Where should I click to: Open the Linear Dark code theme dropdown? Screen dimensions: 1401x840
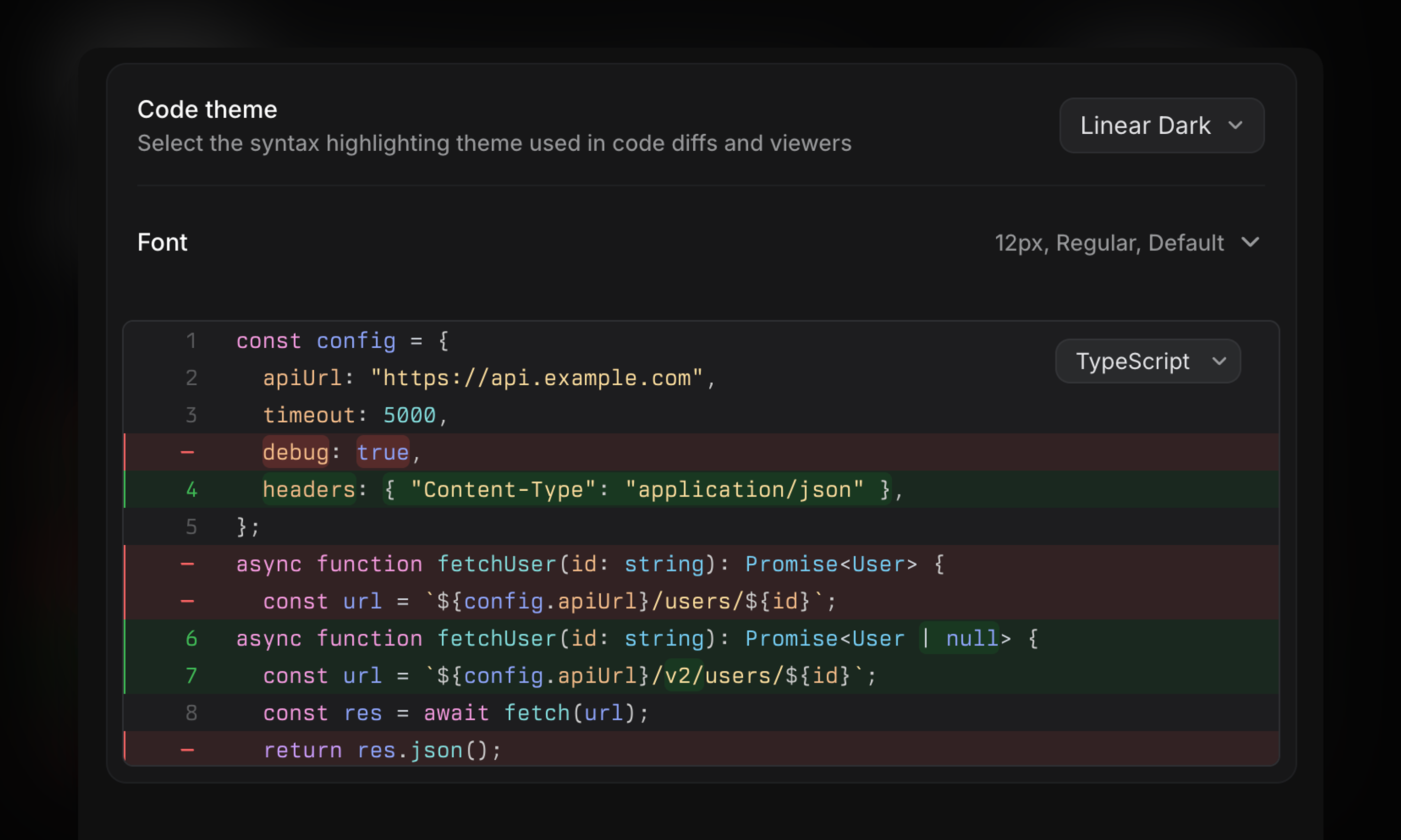pos(1162,125)
